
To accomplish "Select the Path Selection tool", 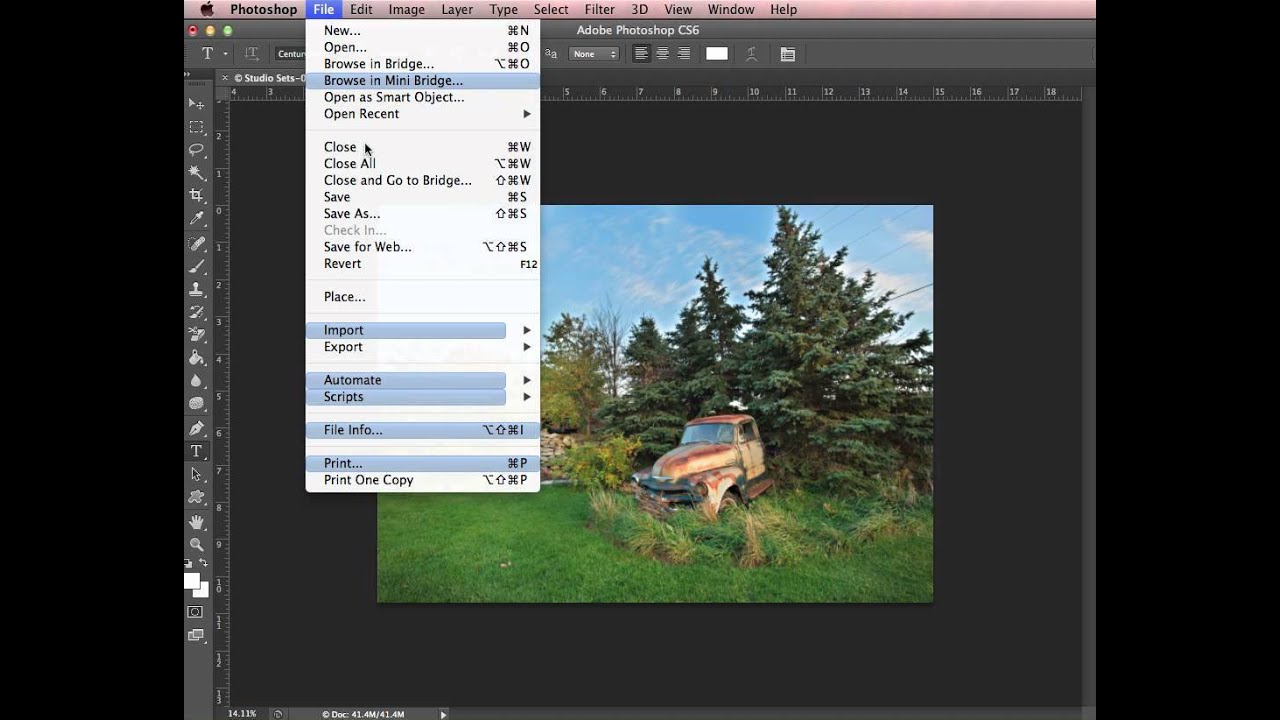I will [x=196, y=474].
